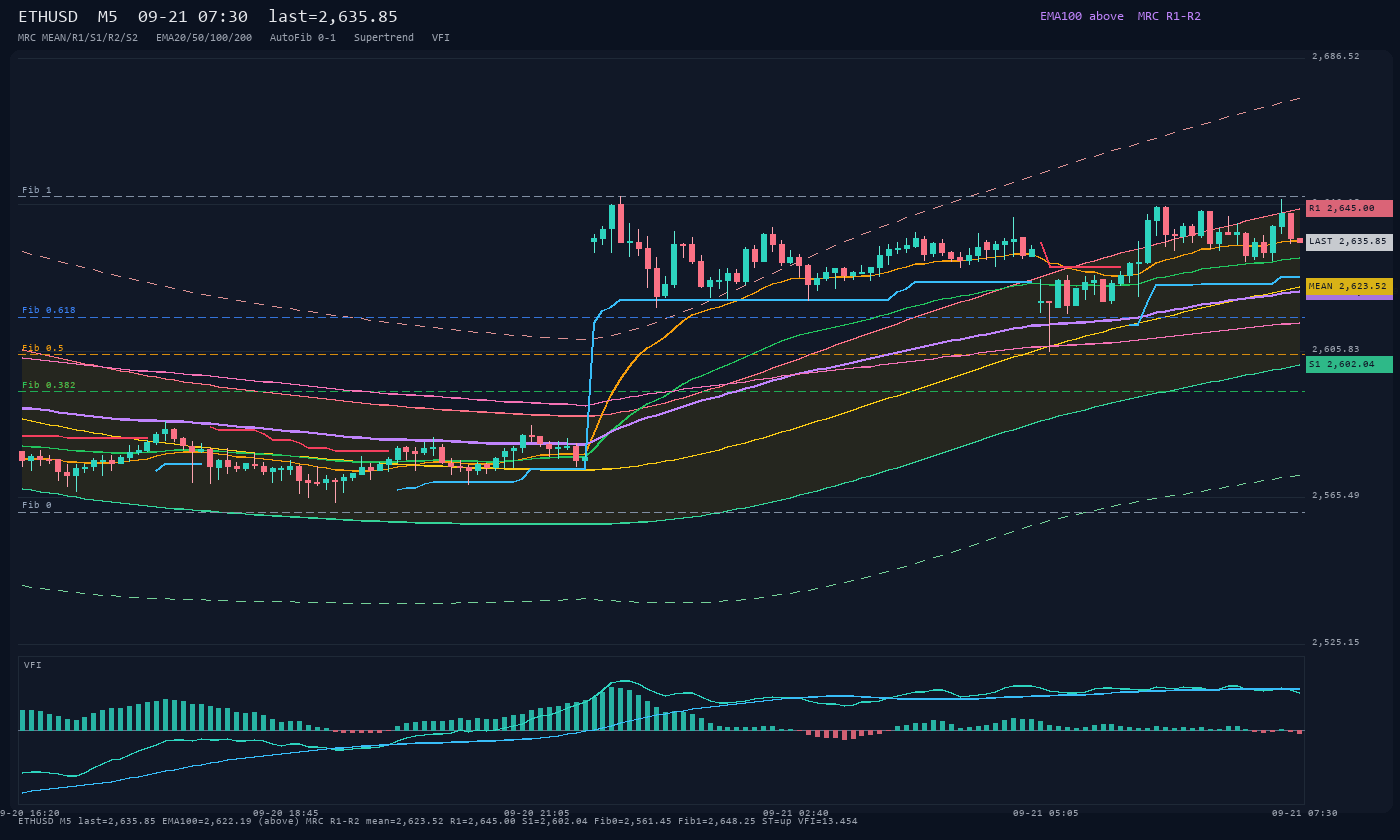Click the 09-20 21:05 time axis label
The image size is (1400, 840).
pyautogui.click(x=537, y=813)
